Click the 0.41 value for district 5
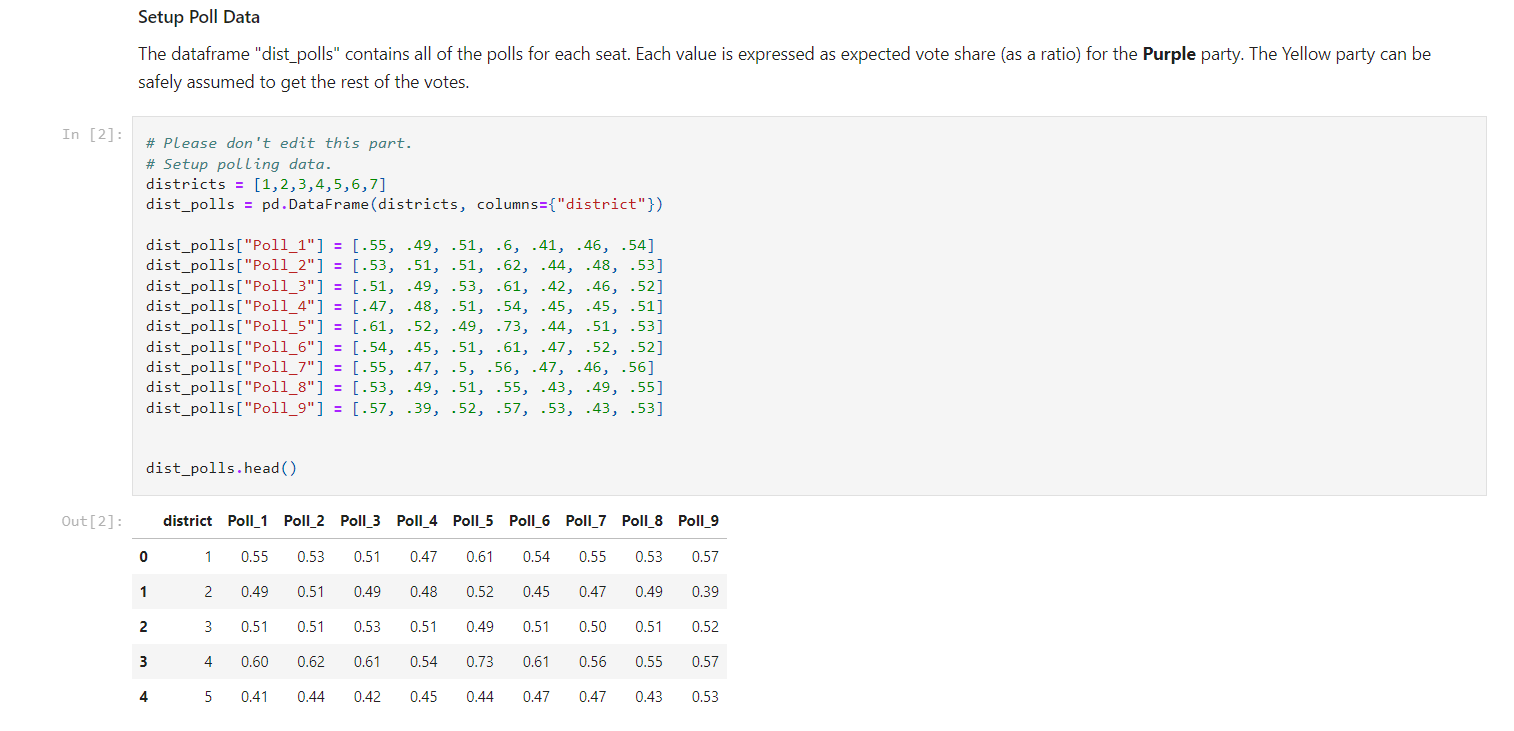The width and height of the screenshot is (1514, 731). 255,696
